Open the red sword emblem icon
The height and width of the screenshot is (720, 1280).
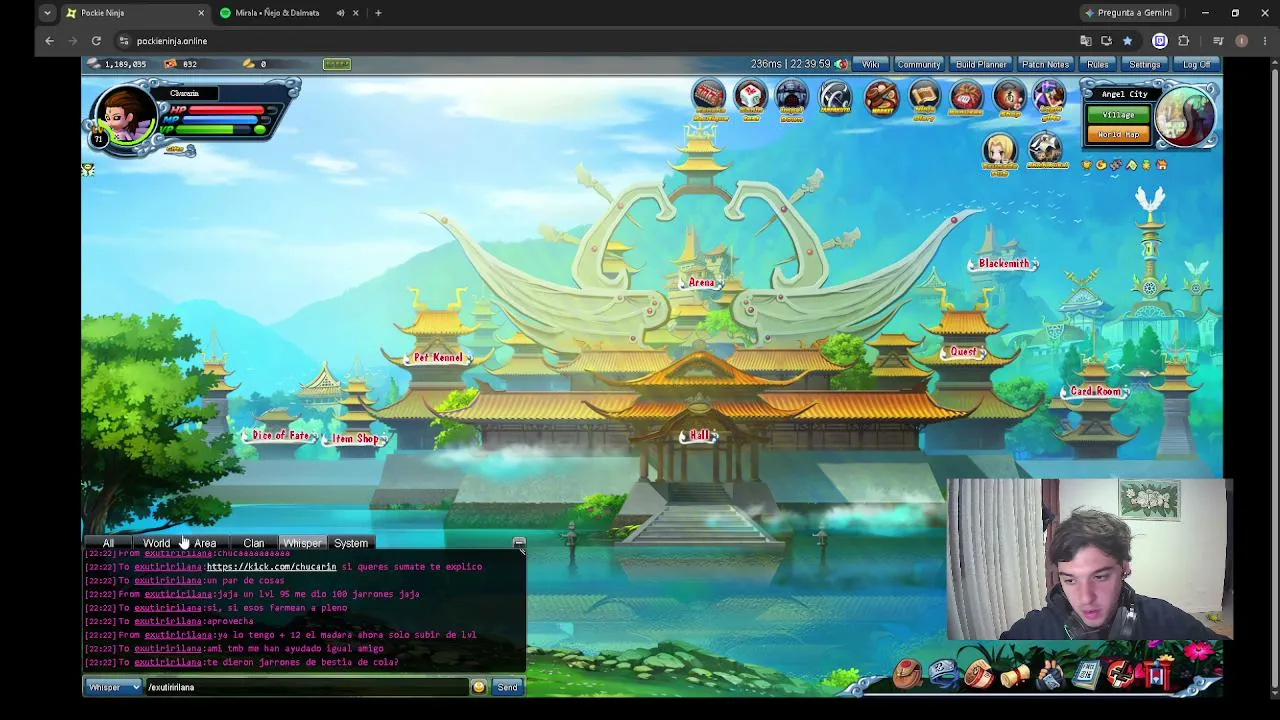pos(1121,676)
